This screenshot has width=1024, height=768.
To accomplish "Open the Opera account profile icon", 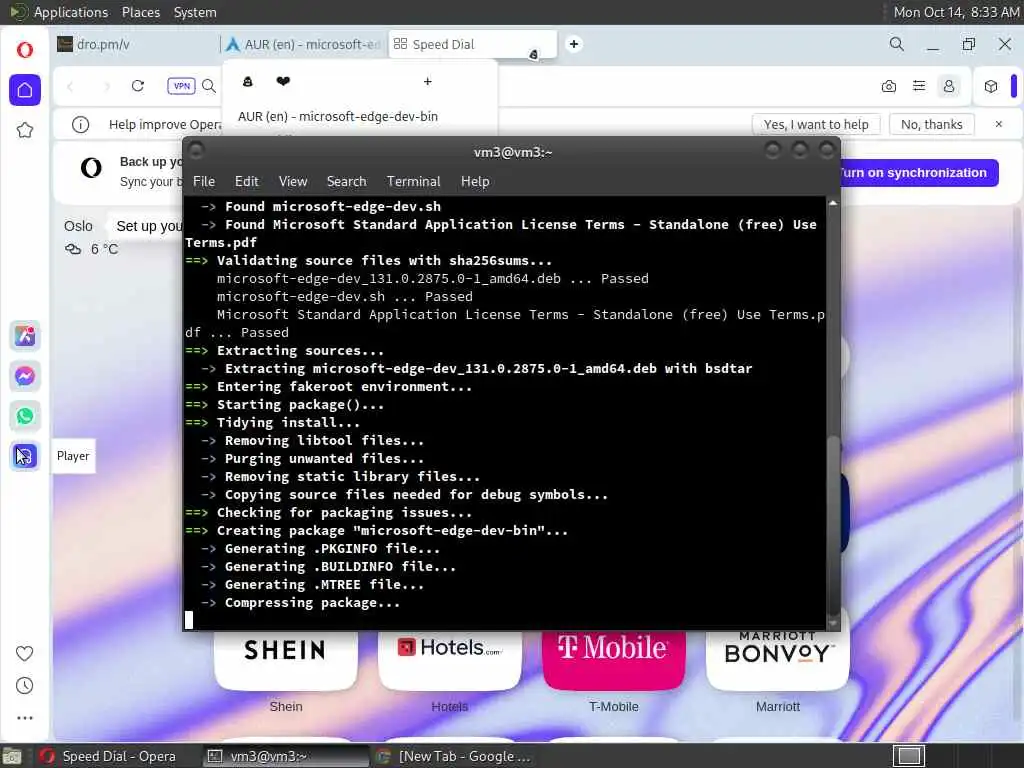I will (949, 86).
